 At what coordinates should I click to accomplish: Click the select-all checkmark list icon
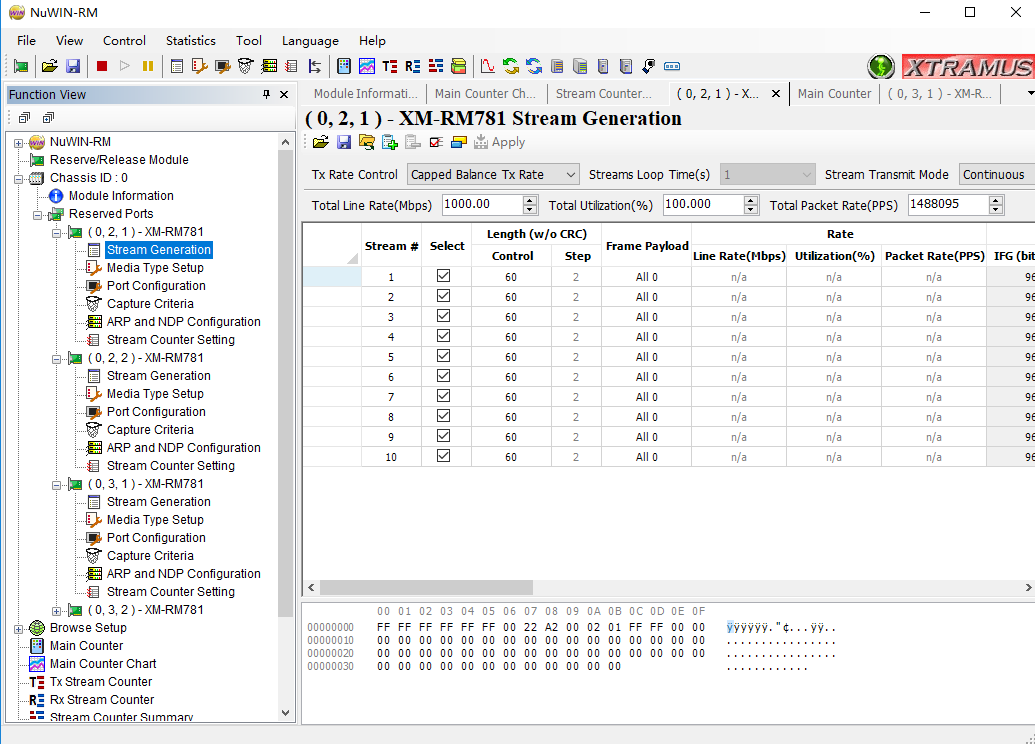coord(436,142)
